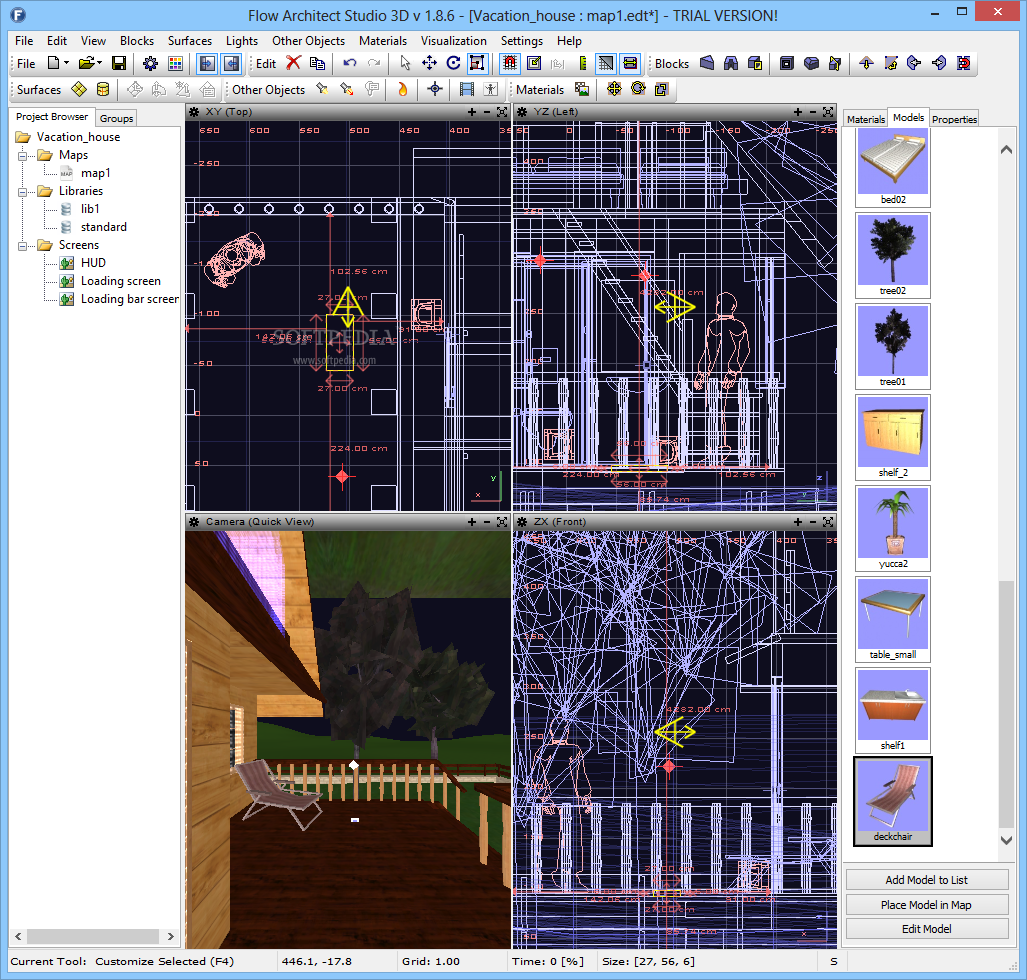The image size is (1027, 980).
Task: Click the texture scale icon in Materials toolbar
Action: point(662,89)
